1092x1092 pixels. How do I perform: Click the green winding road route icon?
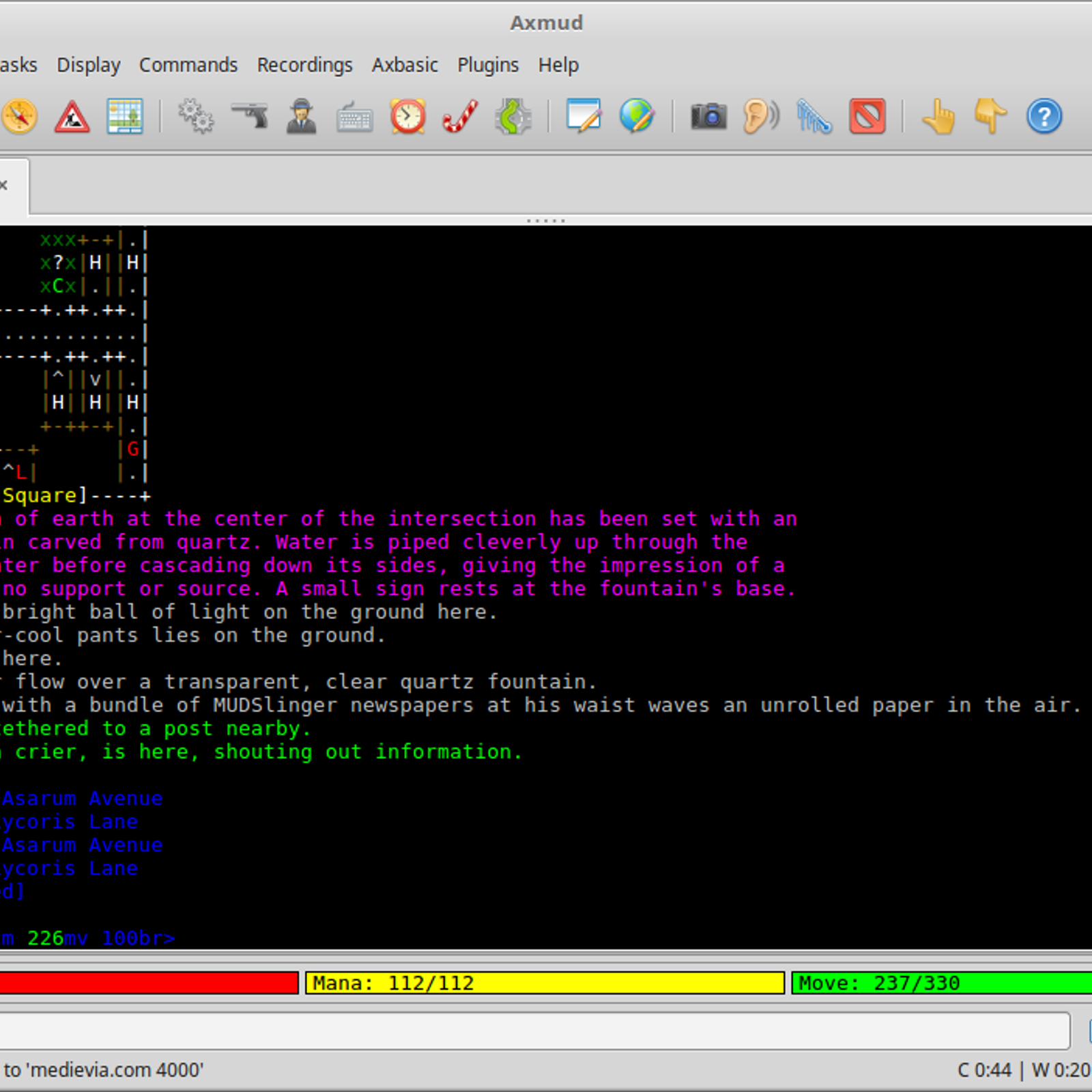pyautogui.click(x=513, y=117)
